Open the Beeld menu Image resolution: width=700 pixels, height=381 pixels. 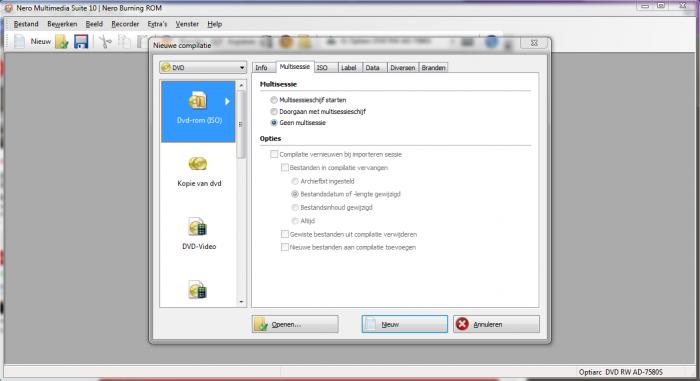coord(94,24)
